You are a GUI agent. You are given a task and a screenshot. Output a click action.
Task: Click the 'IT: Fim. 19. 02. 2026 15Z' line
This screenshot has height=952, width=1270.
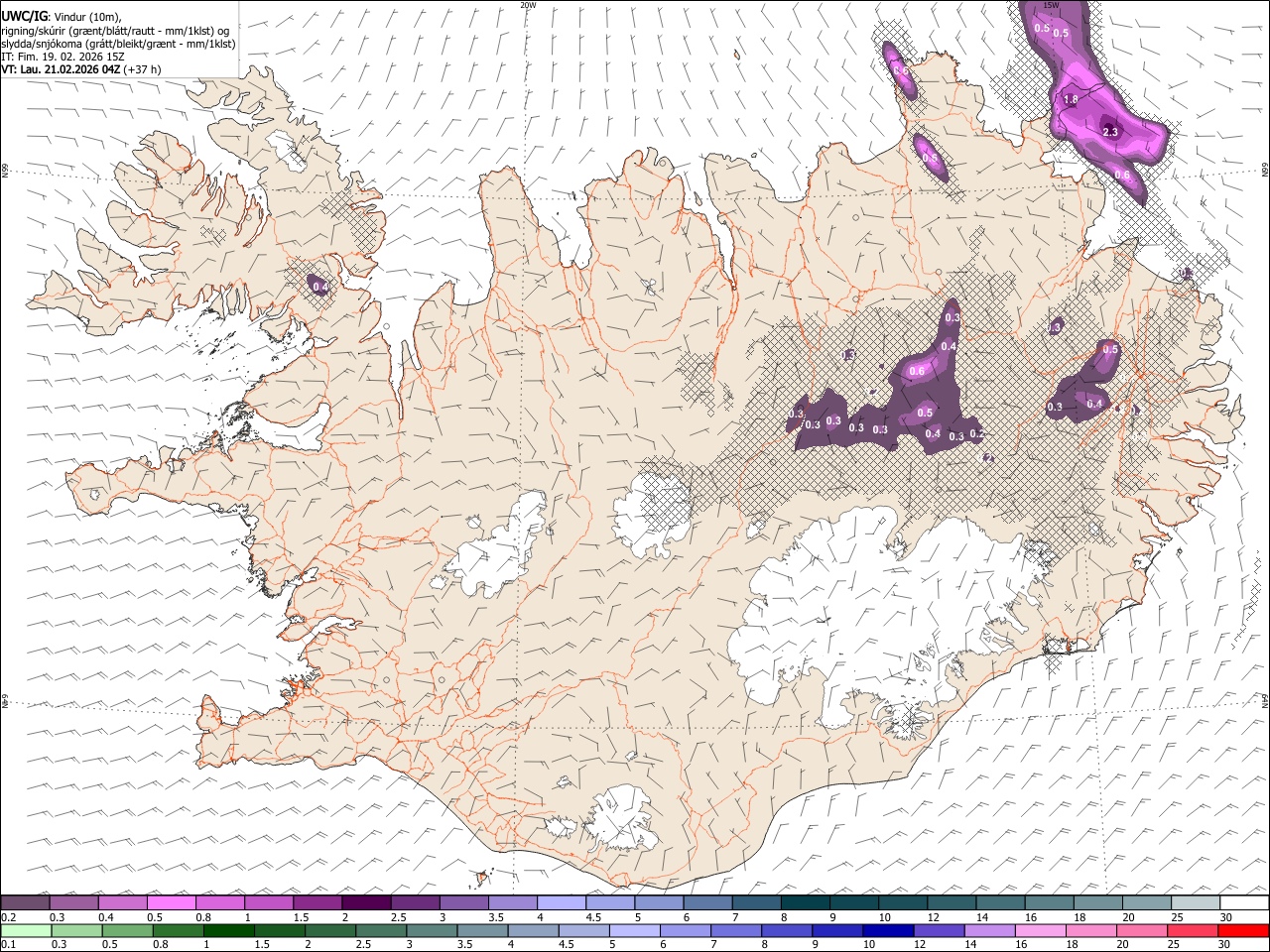point(63,57)
